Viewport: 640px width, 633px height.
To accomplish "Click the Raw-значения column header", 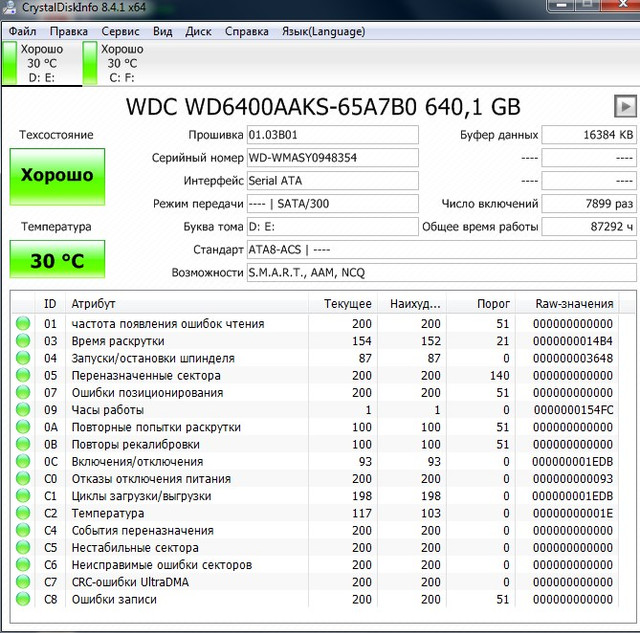I will point(567,304).
